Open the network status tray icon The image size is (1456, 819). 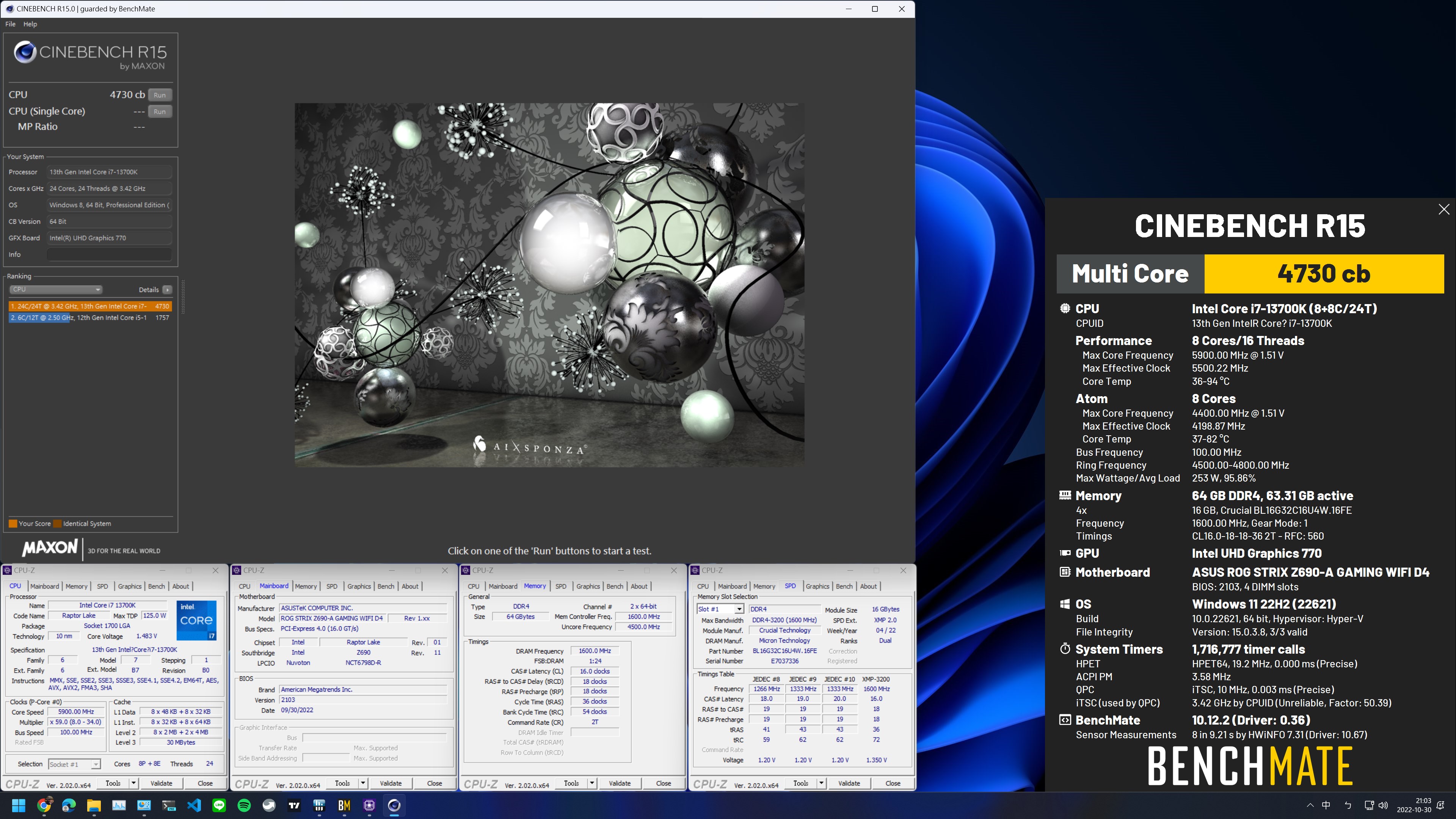pyautogui.click(x=1369, y=805)
